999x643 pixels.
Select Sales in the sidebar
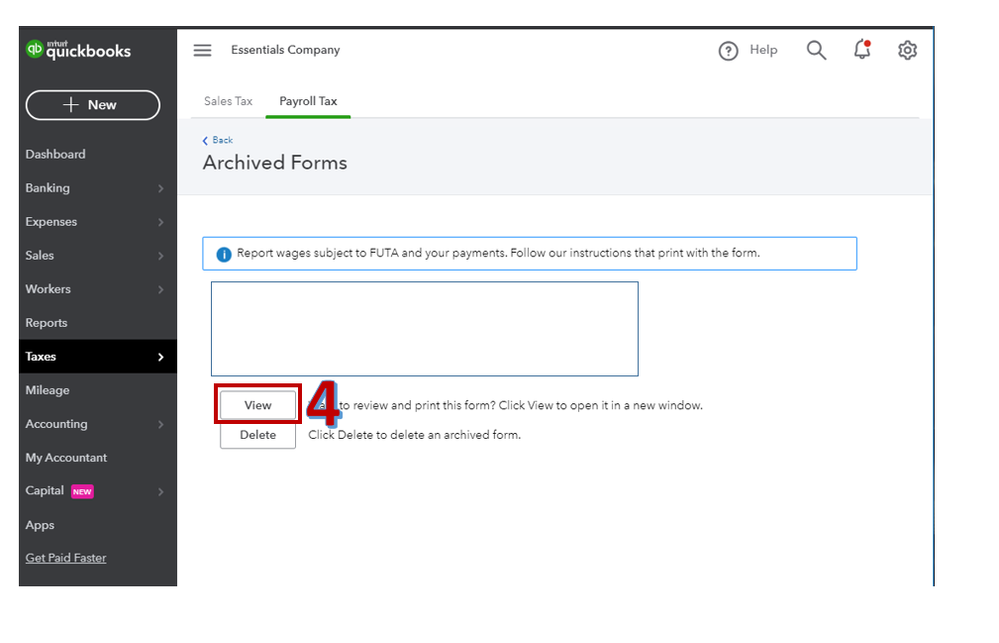[40, 256]
